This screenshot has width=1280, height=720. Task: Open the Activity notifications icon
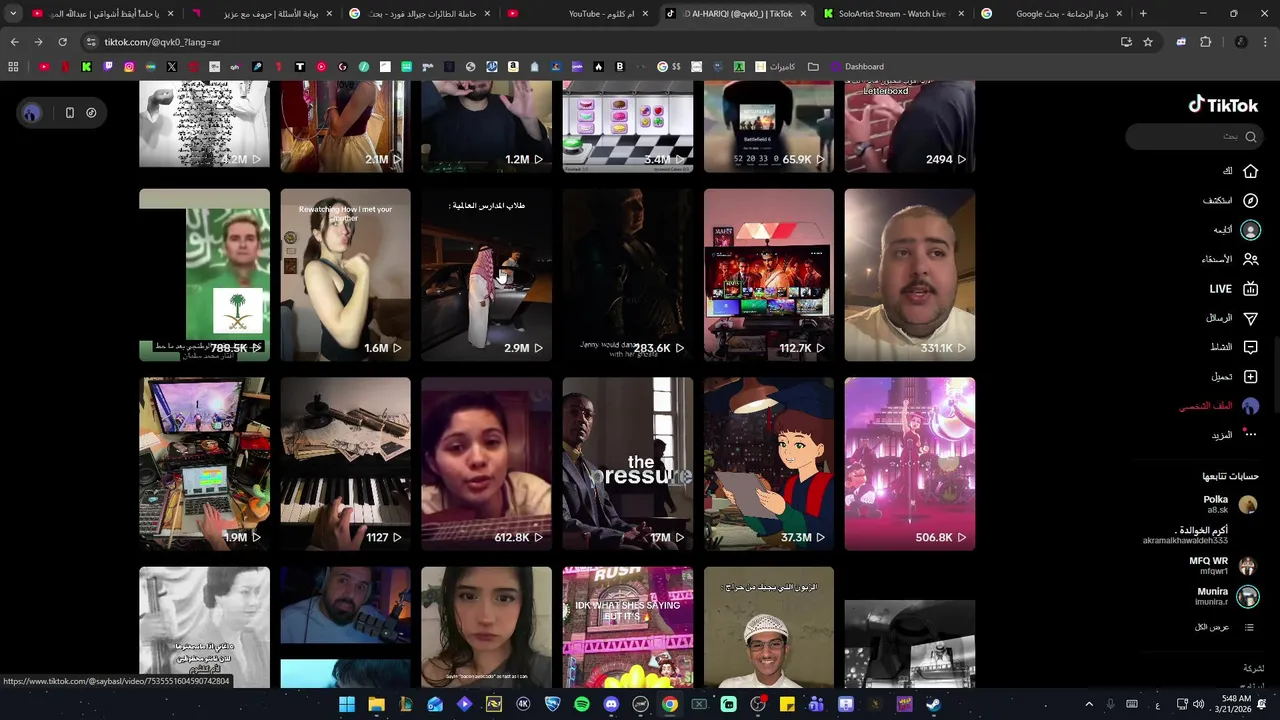pos(1250,347)
